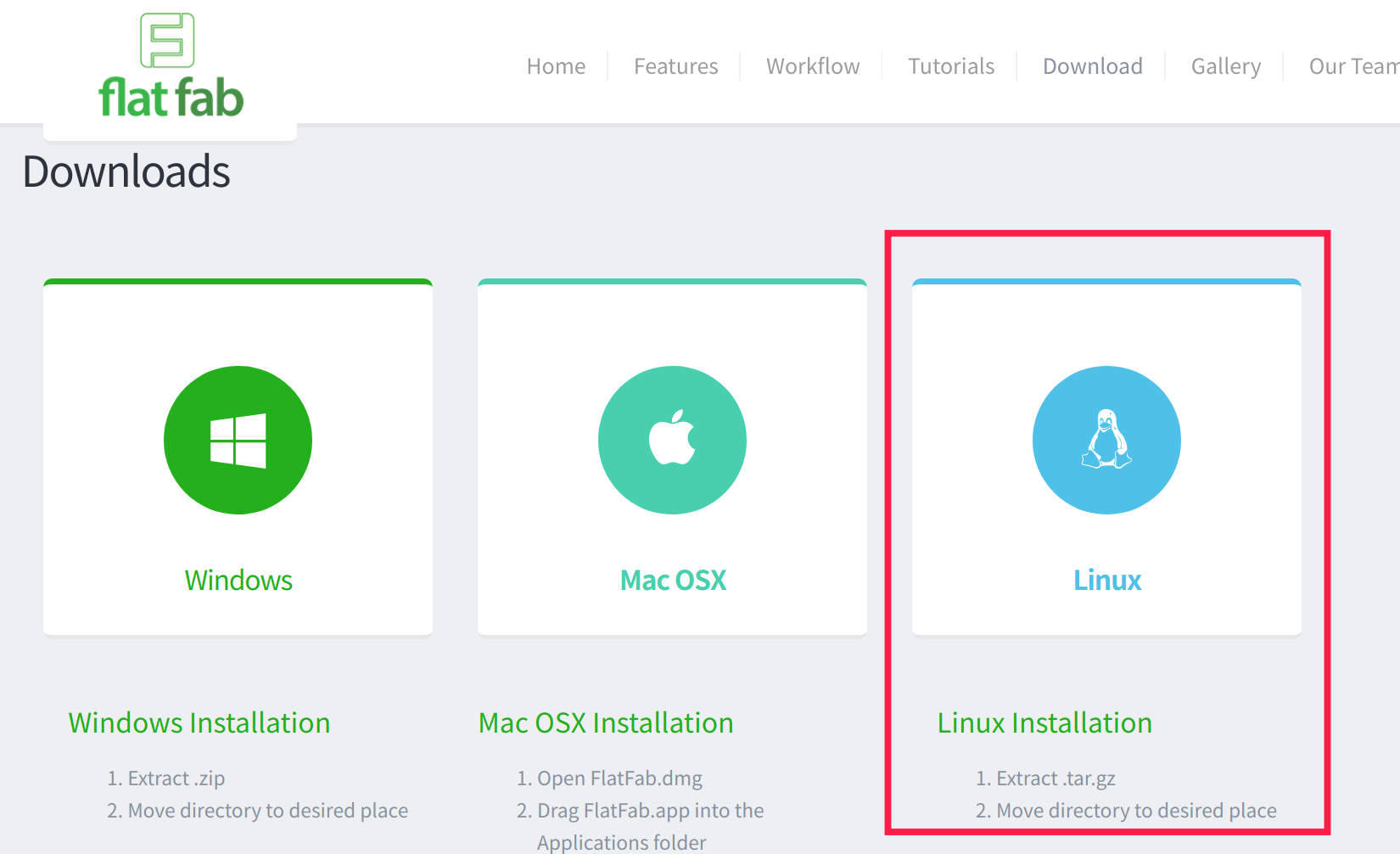
Task: Click the Windows download link text
Action: click(x=238, y=581)
